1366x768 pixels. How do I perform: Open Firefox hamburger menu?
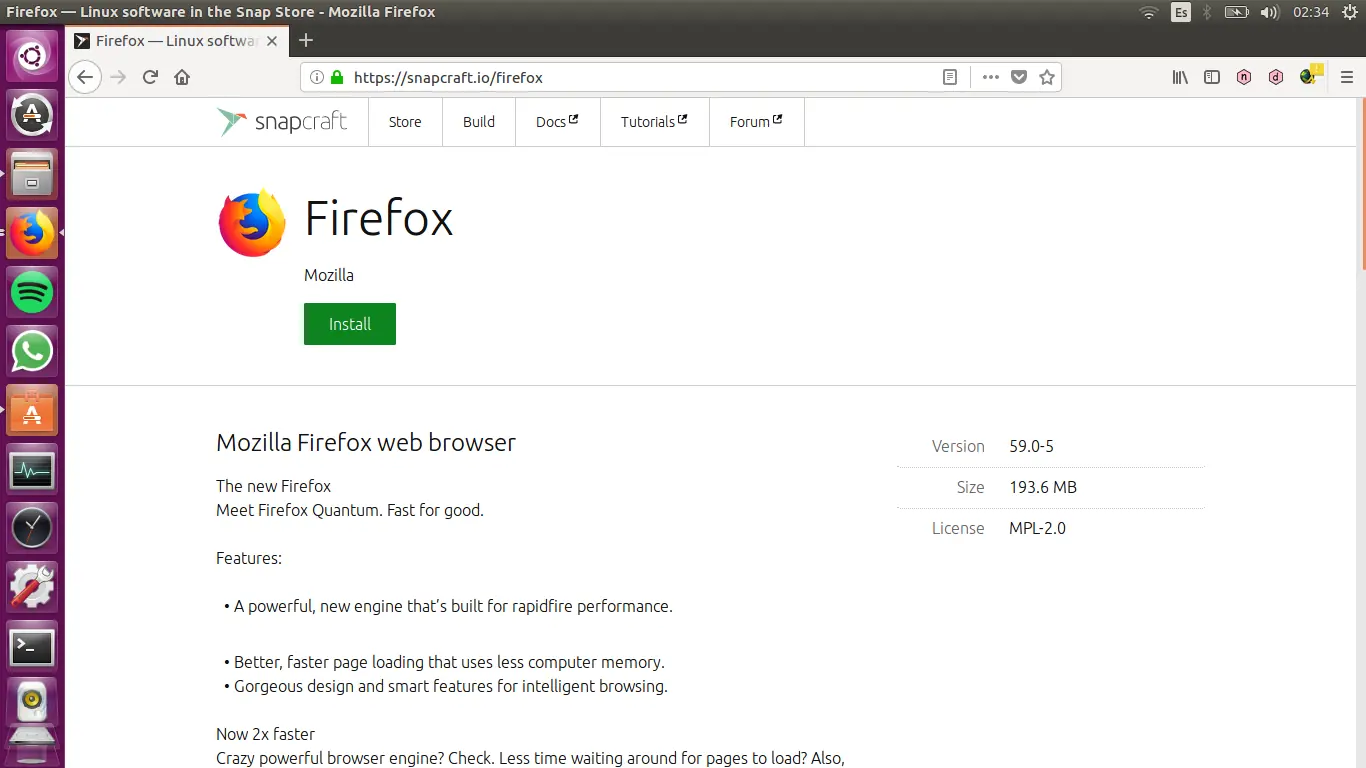point(1346,77)
